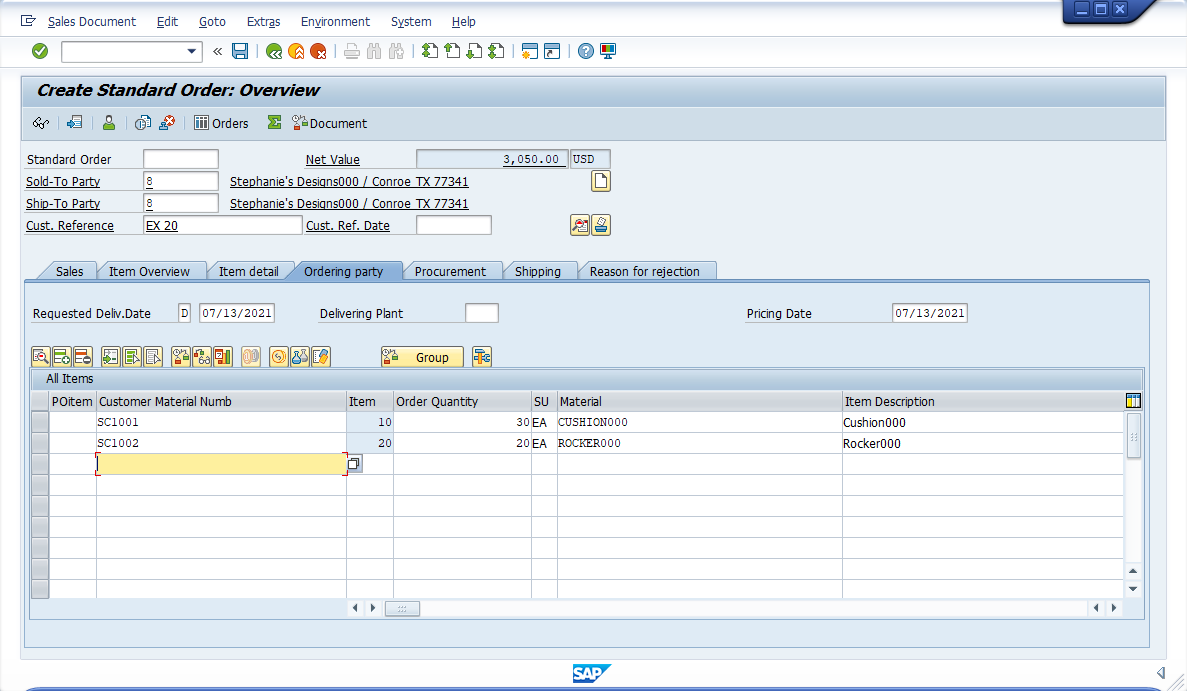Screen dimensions: 1187x691
Task: Click the red Cancel icon
Action: pos(318,51)
